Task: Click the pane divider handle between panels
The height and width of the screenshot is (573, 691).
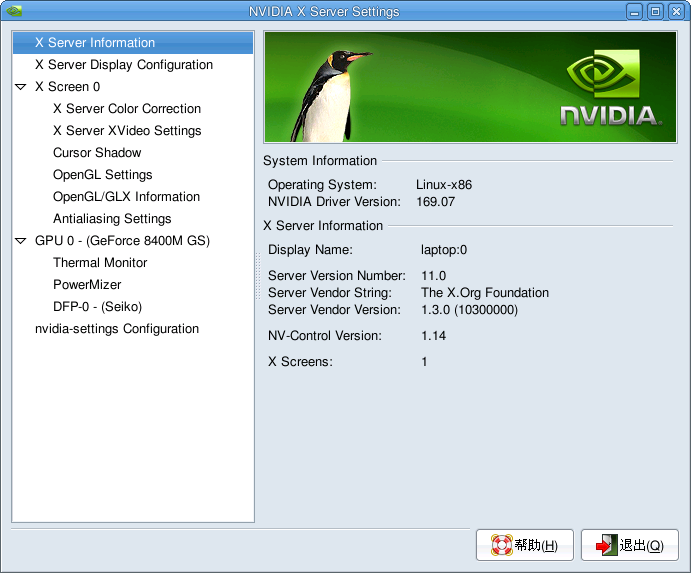Action: 258,276
